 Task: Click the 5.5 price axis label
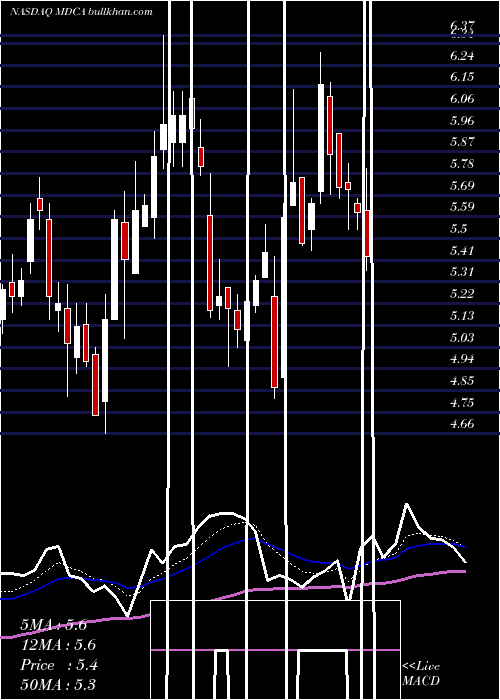pos(458,229)
